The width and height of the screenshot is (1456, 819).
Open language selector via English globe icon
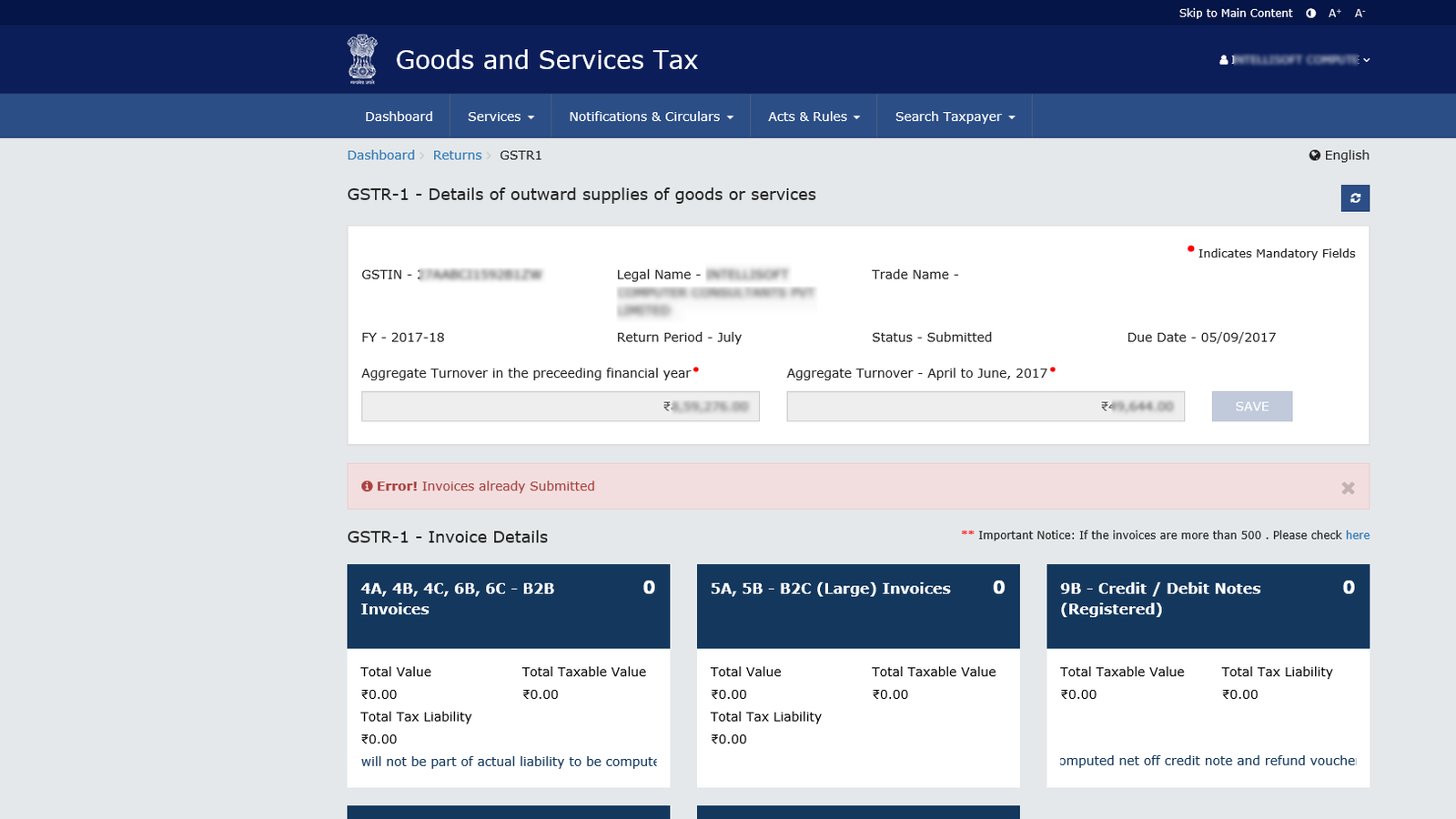(x=1315, y=155)
